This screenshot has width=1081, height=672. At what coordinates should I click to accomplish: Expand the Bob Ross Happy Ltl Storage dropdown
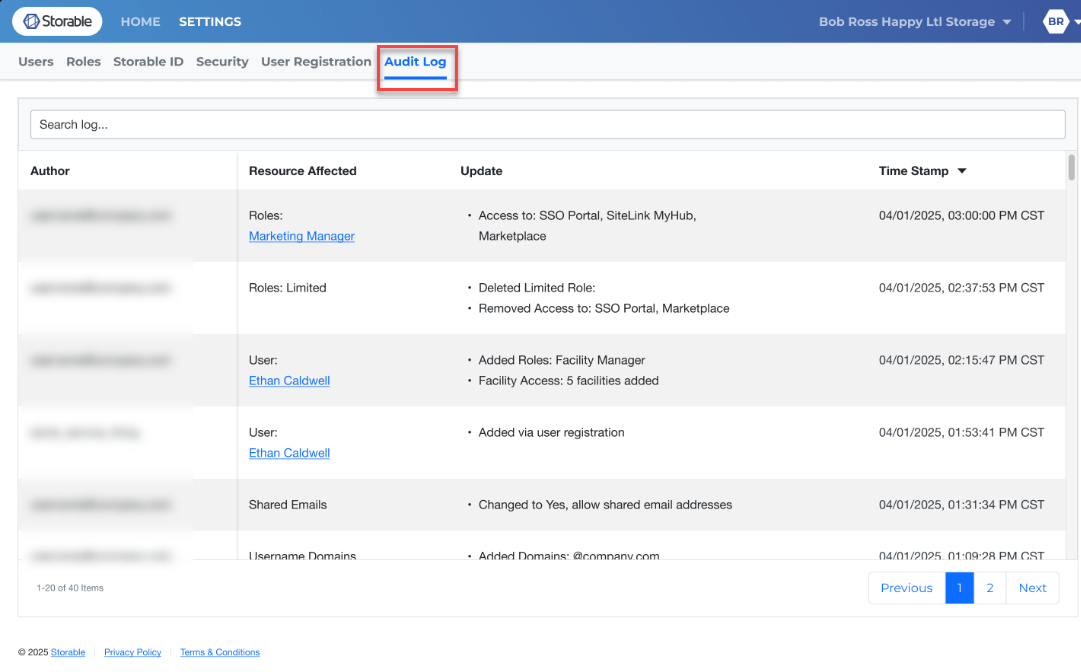coord(915,21)
